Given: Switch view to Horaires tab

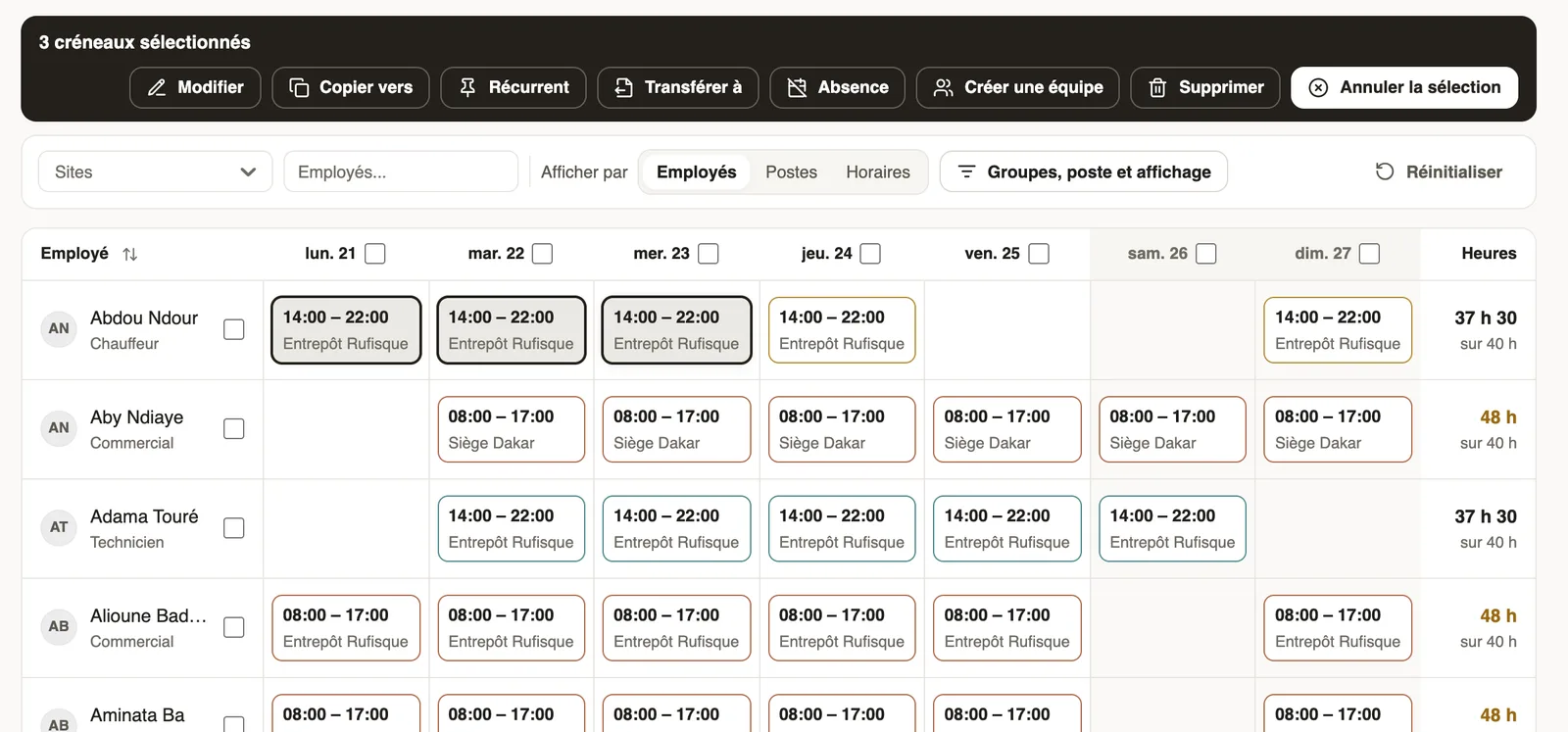Looking at the screenshot, I should pyautogui.click(x=878, y=171).
